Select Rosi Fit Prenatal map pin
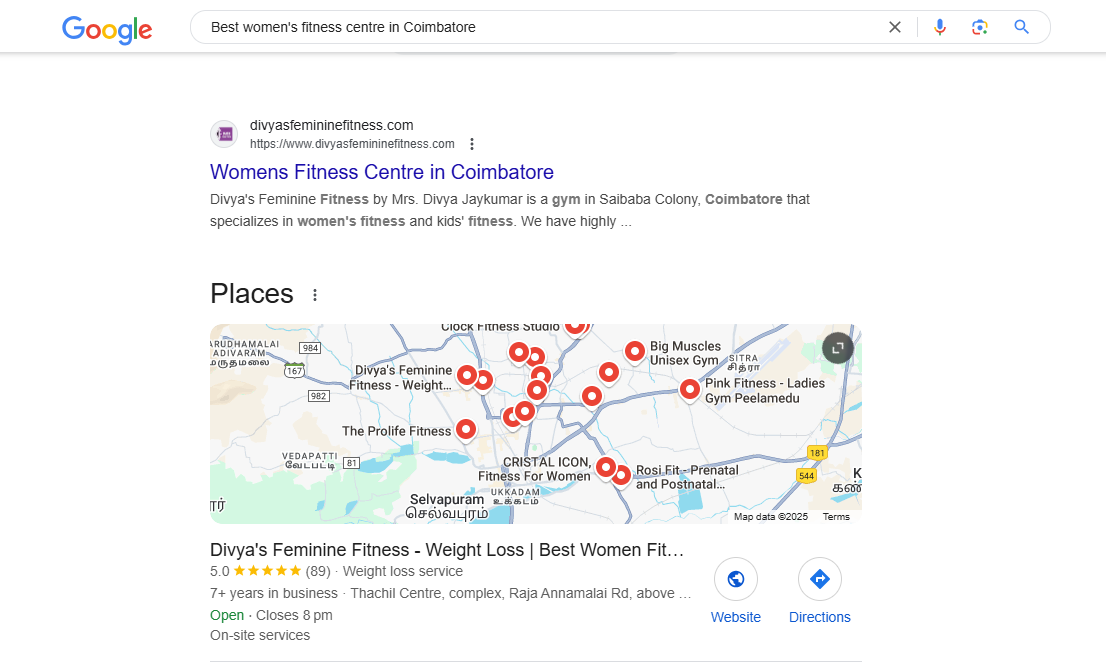The height and width of the screenshot is (664, 1106). click(x=621, y=474)
